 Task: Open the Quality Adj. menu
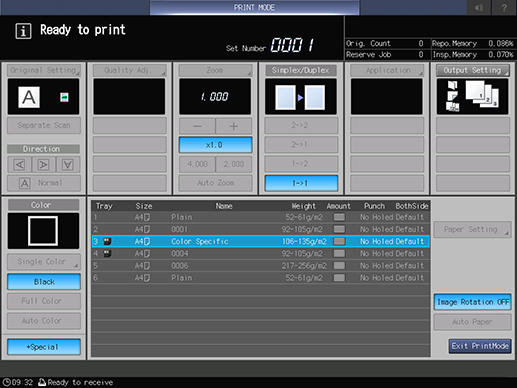129,70
